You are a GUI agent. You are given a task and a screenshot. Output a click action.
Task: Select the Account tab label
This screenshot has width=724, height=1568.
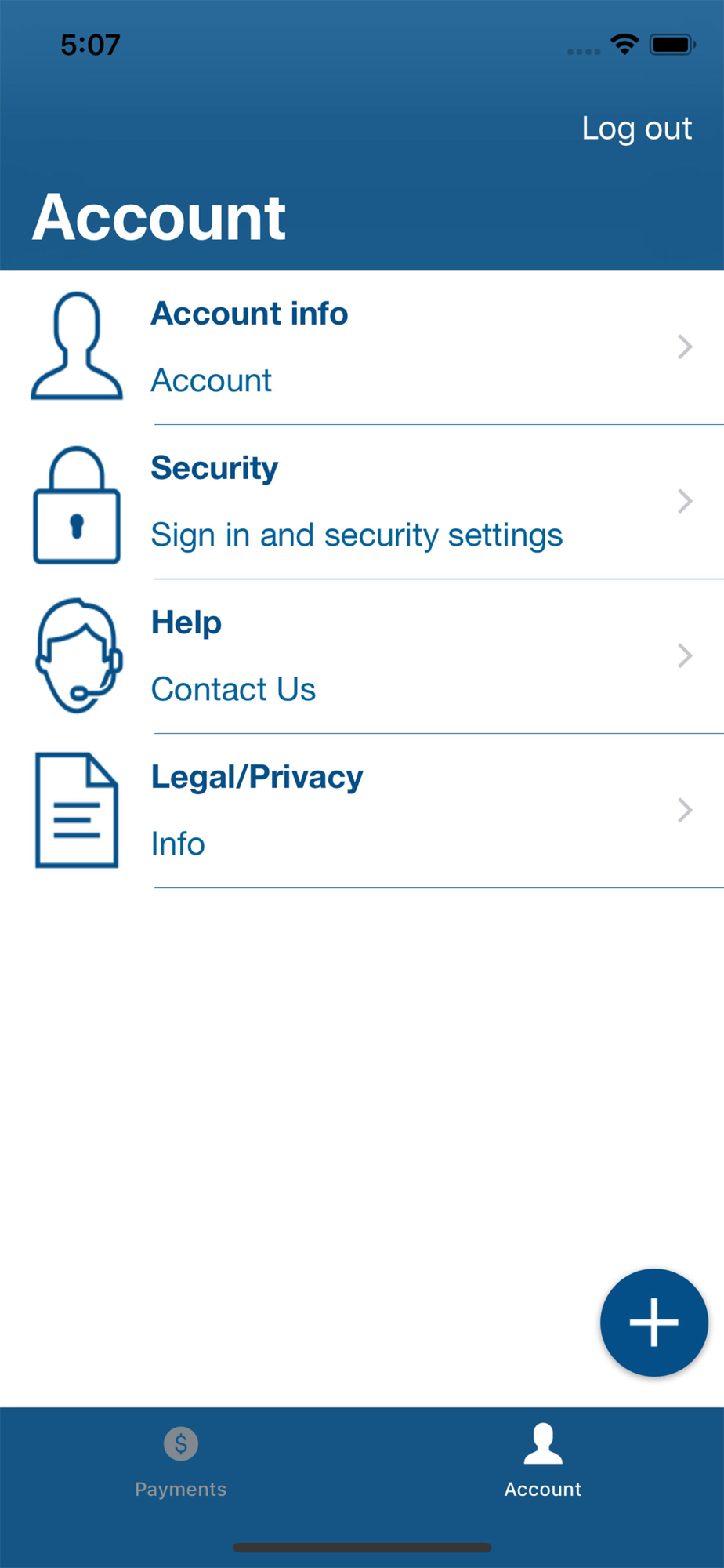tap(543, 1489)
